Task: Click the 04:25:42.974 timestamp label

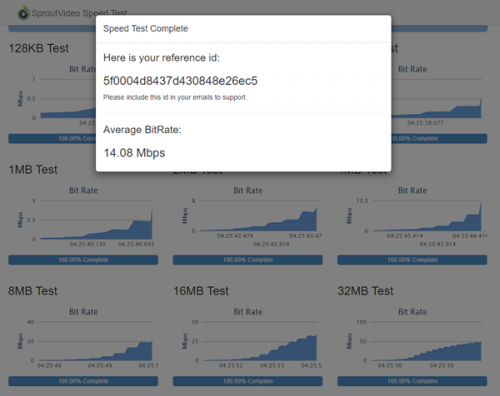Action: [x=271, y=244]
